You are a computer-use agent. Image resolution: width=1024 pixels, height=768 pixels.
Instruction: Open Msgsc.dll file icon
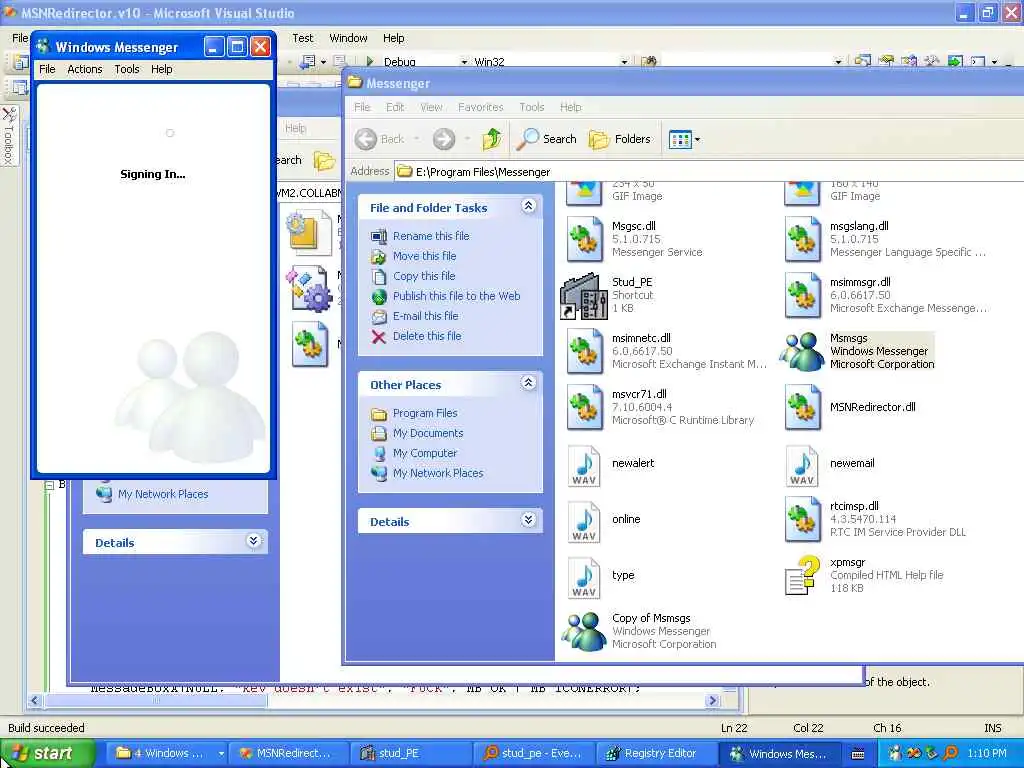pyautogui.click(x=584, y=239)
